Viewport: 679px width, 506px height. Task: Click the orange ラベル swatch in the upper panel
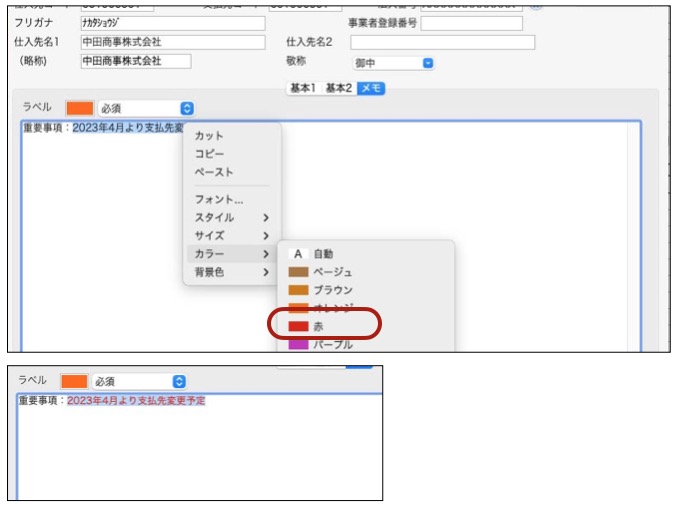[79, 108]
